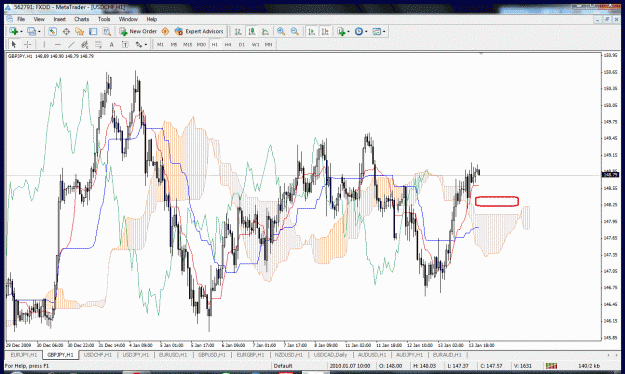The width and height of the screenshot is (625, 374).
Task: Select the text 'A' tool
Action: click(x=112, y=44)
